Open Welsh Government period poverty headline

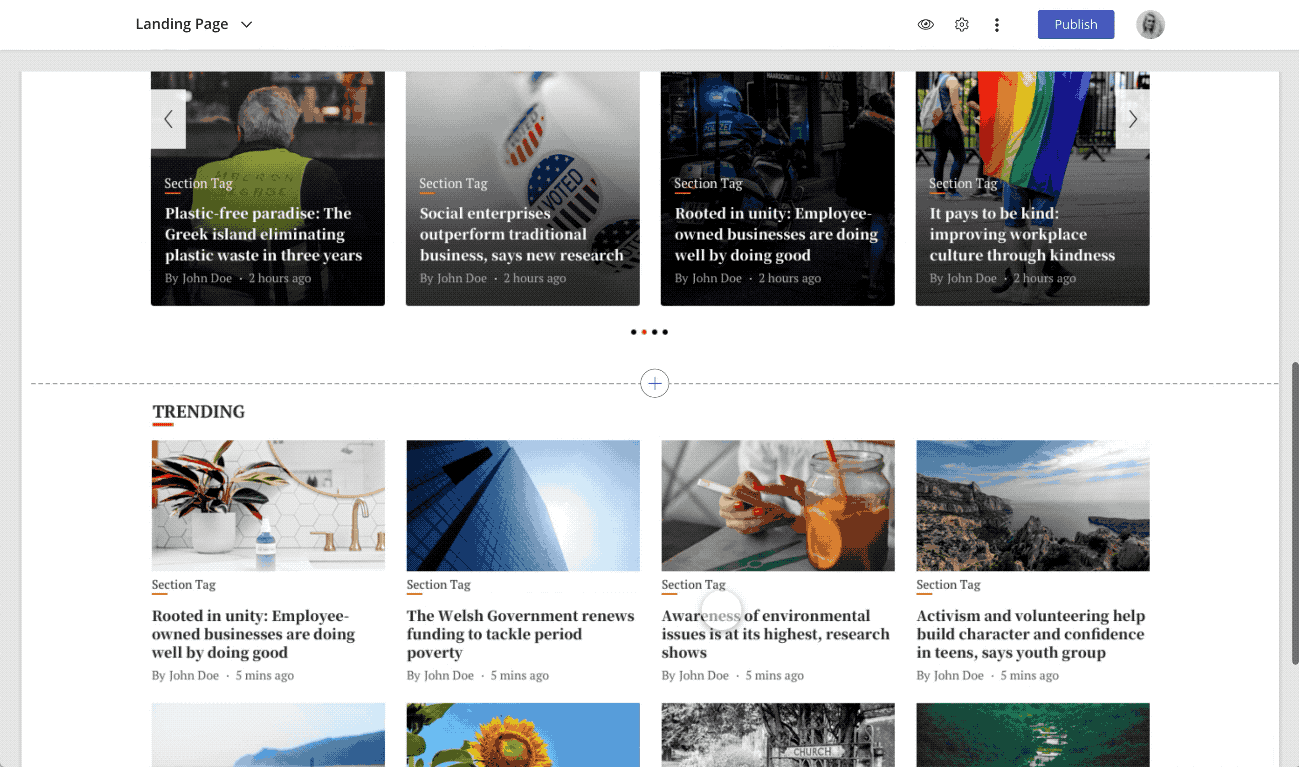click(x=521, y=634)
